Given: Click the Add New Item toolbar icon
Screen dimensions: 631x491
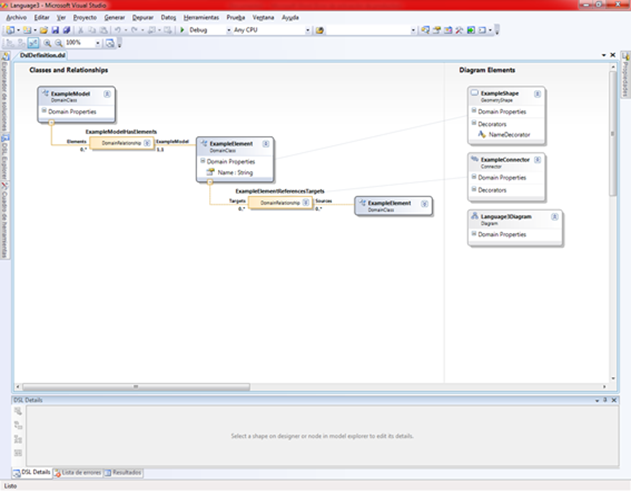Looking at the screenshot, I should pyautogui.click(x=27, y=30).
